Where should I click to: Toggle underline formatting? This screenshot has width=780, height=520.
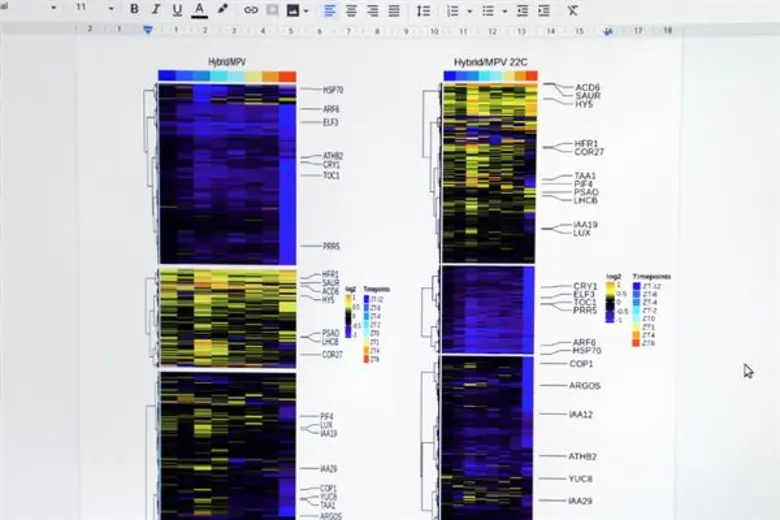[177, 10]
